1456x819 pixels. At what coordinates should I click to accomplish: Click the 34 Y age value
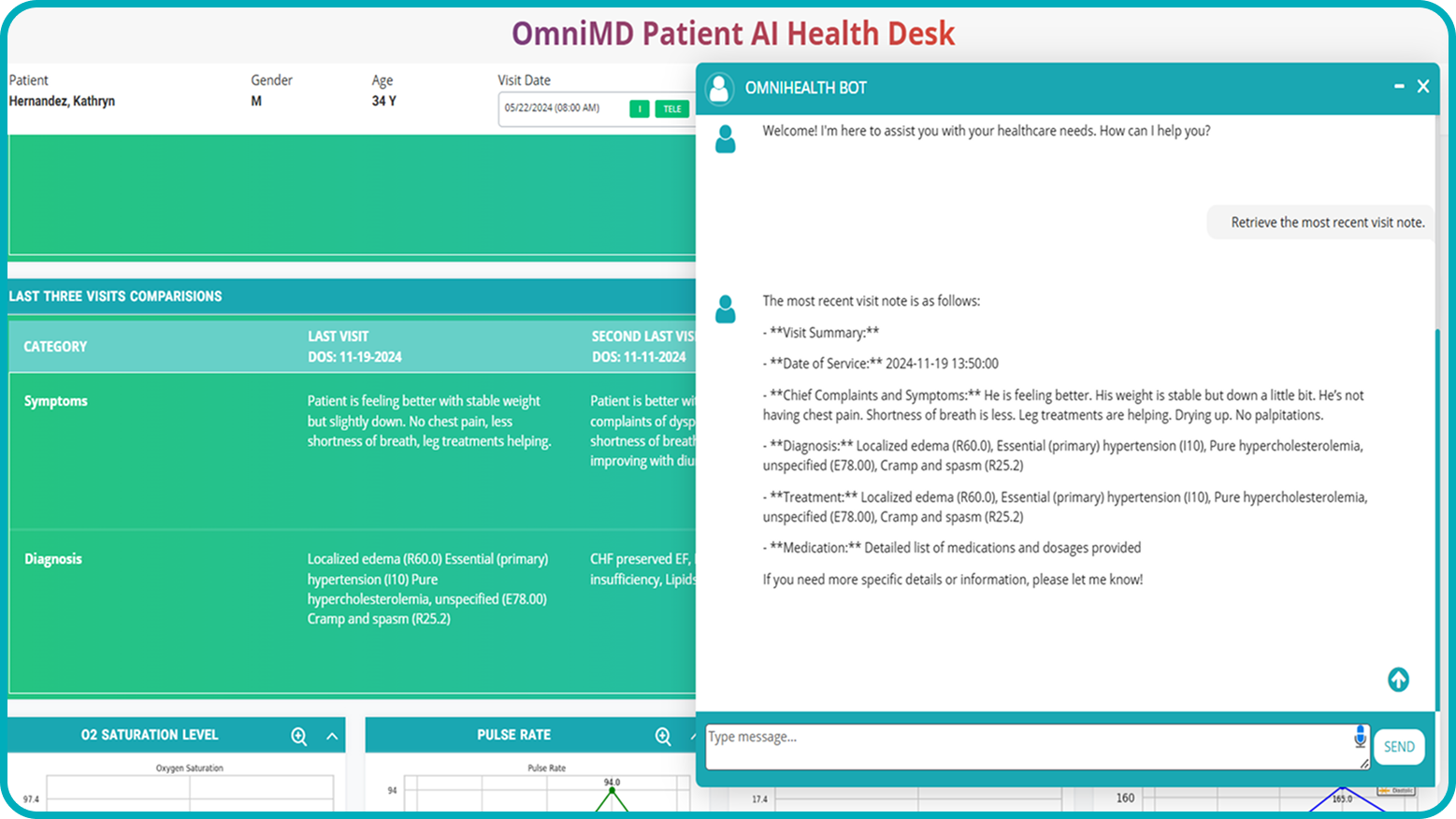383,101
